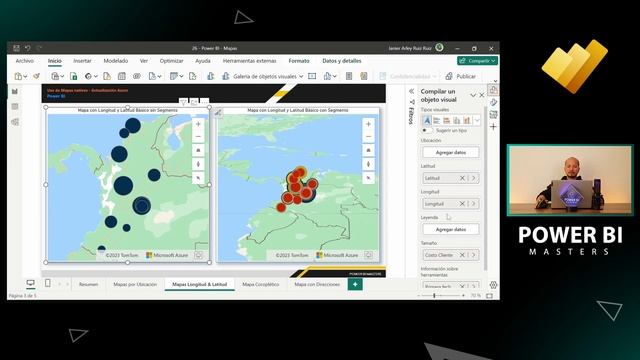Open more options ellipsis above left map
The image size is (640, 360).
click(204, 102)
